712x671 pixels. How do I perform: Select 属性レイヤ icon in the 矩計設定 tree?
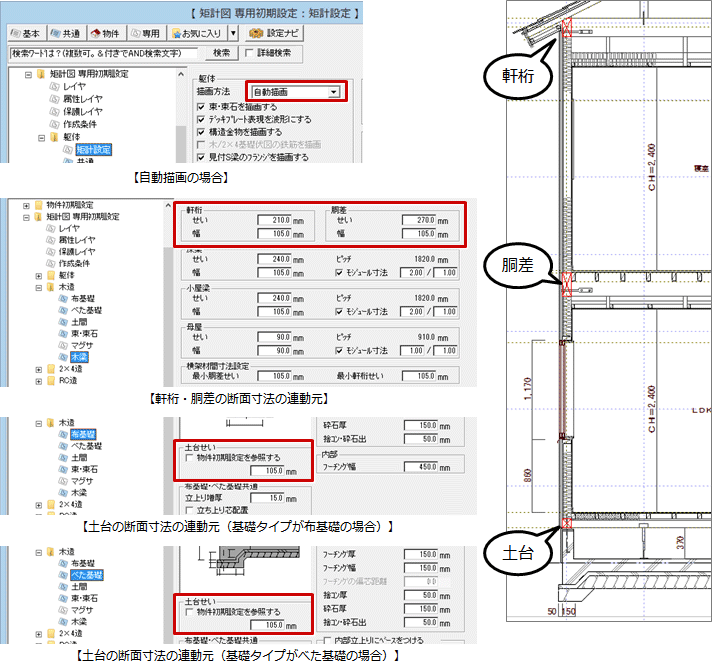(x=54, y=99)
